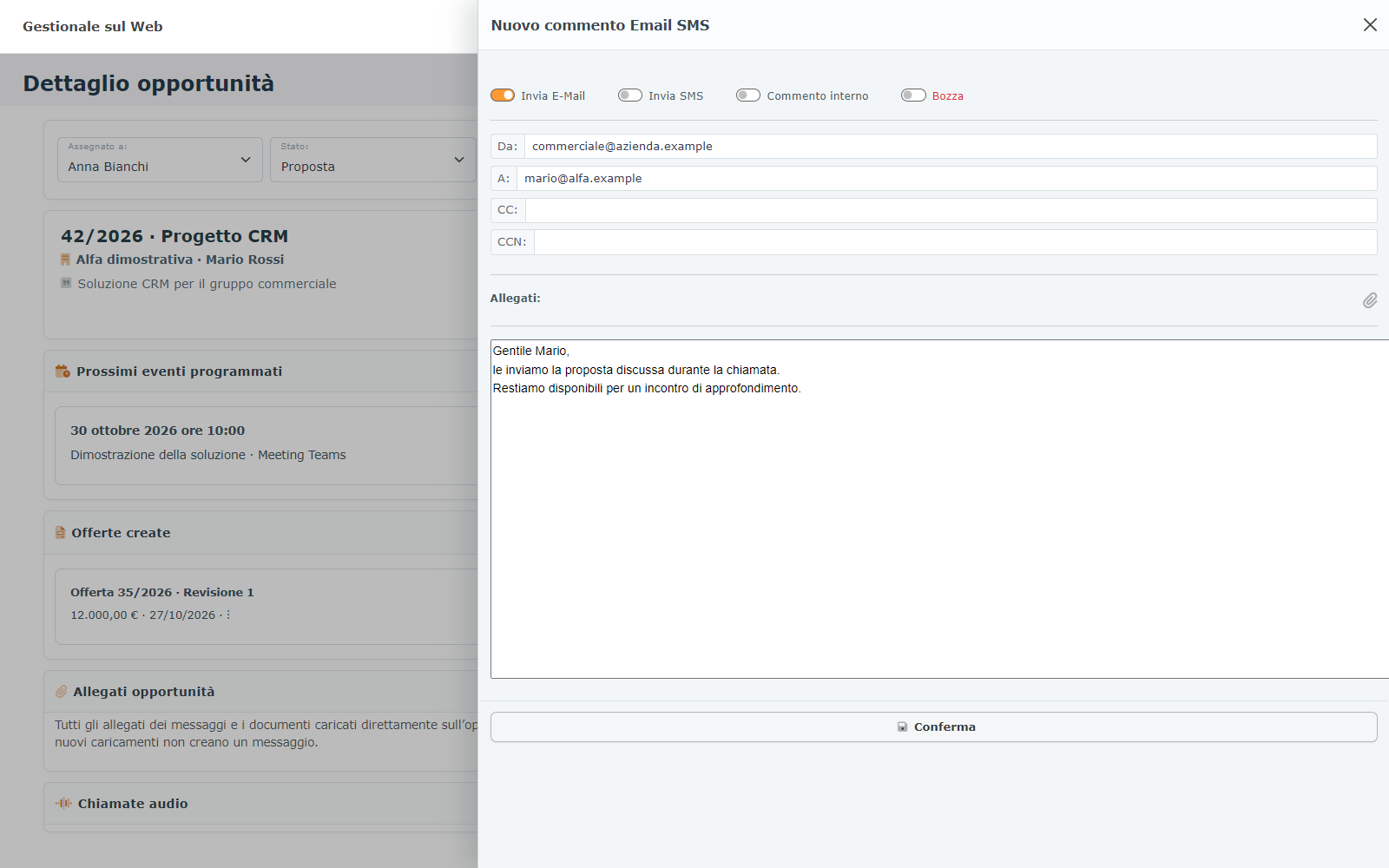1389x868 pixels.
Task: Click the CC input field
Action: pos(951,210)
